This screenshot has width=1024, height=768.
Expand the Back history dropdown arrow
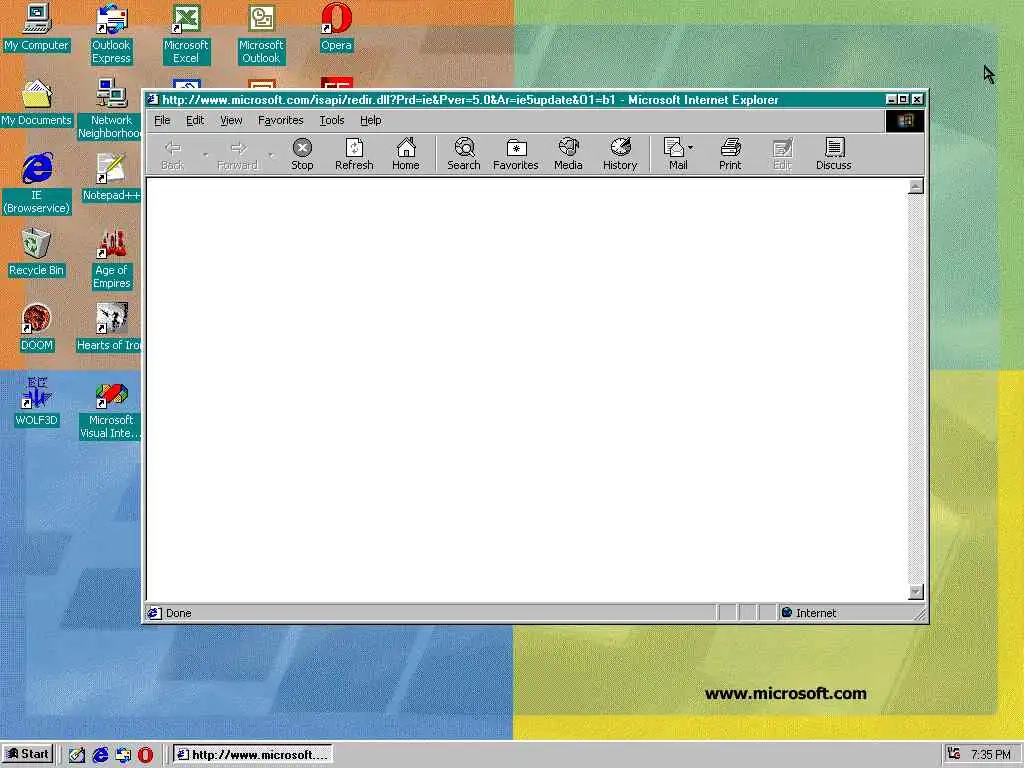click(205, 154)
